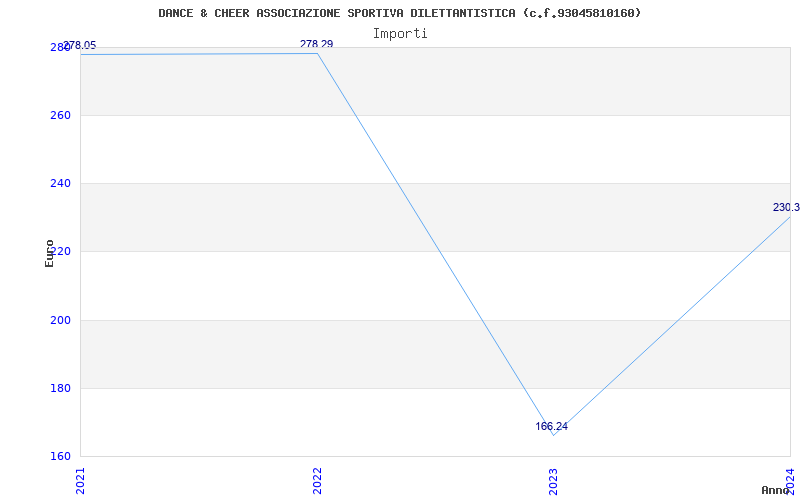Viewport: 800px width, 500px height.
Task: Click the line's peak point at 2022
Action: (x=317, y=53)
